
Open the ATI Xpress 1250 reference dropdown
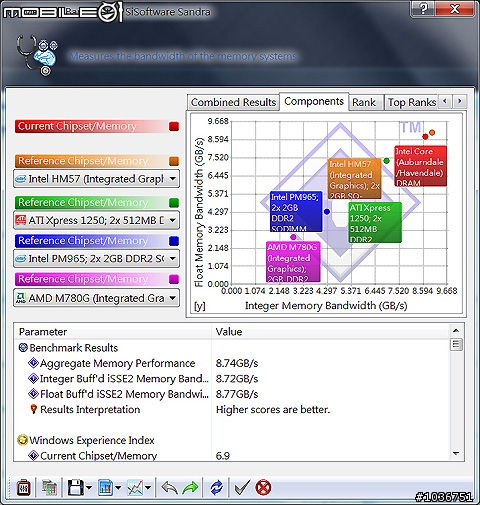coord(96,220)
